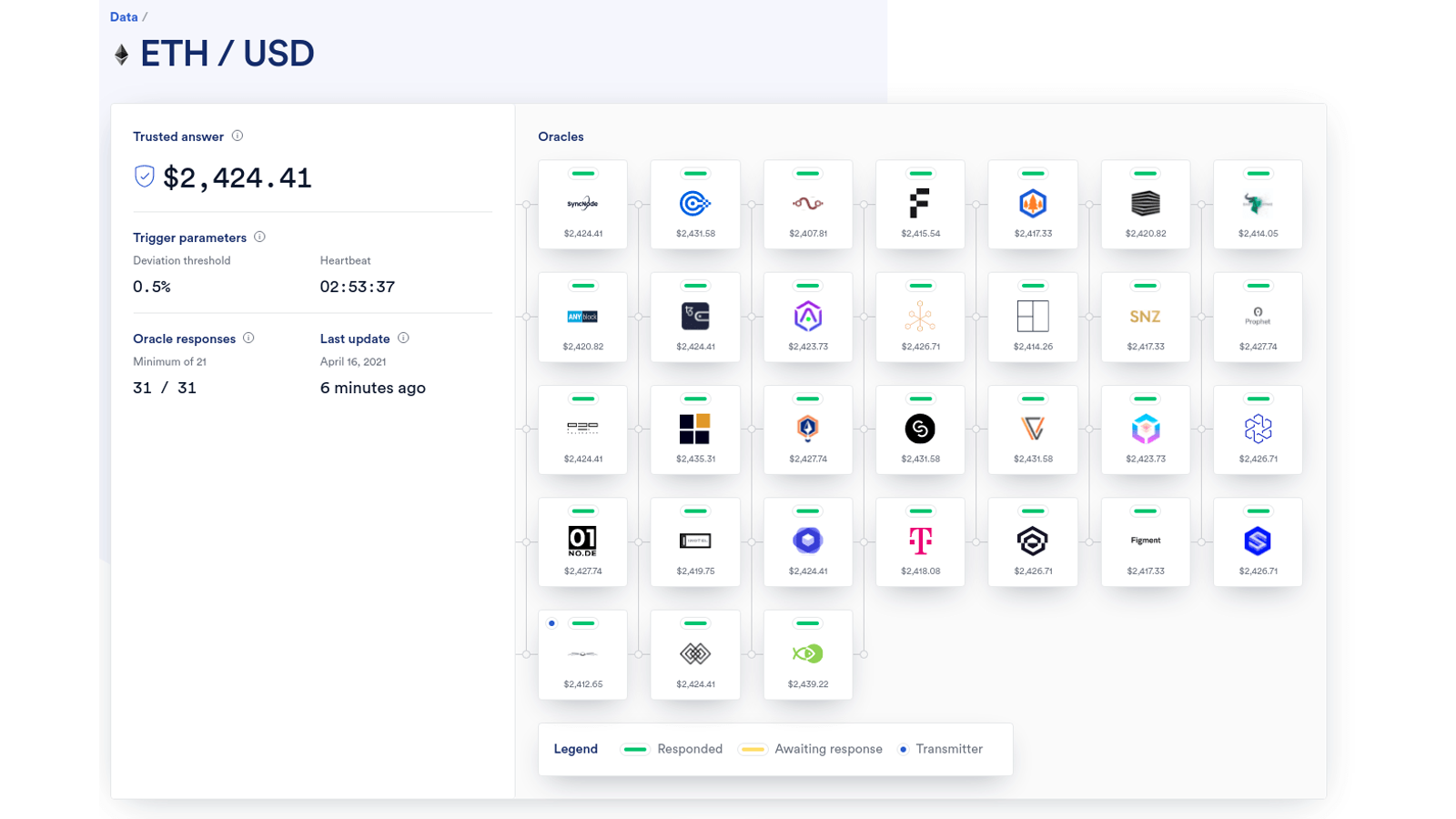Select the blue target-logo oracle showing $2,431.58 in the top row

695,205
